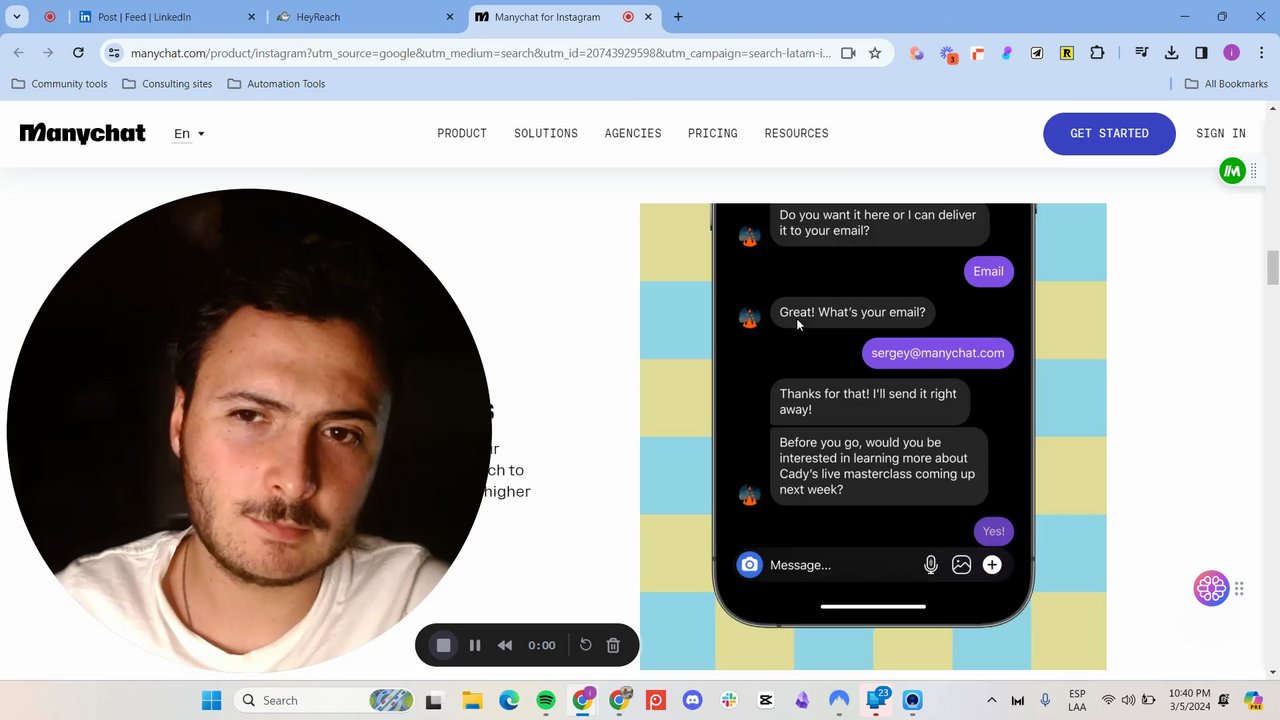The image size is (1280, 720).
Task: Open Slack from the taskbar
Action: (729, 700)
